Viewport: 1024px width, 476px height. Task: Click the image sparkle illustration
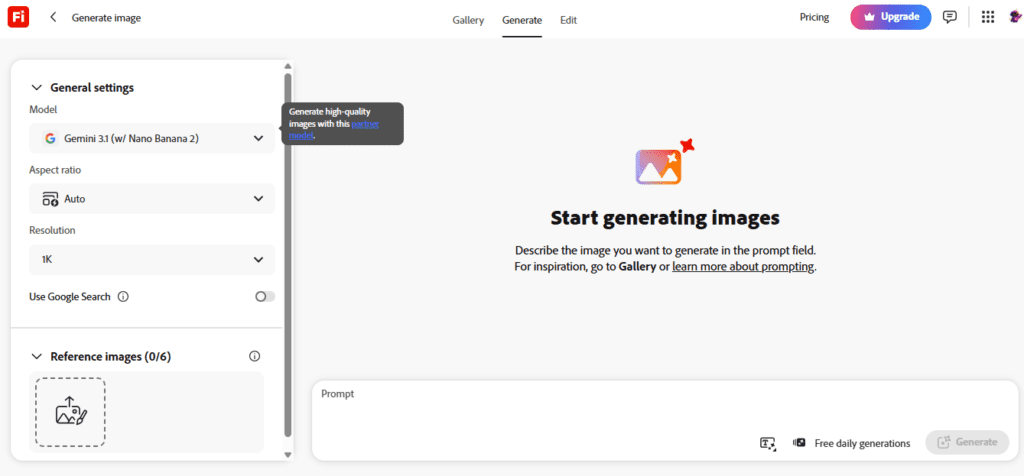pos(664,161)
